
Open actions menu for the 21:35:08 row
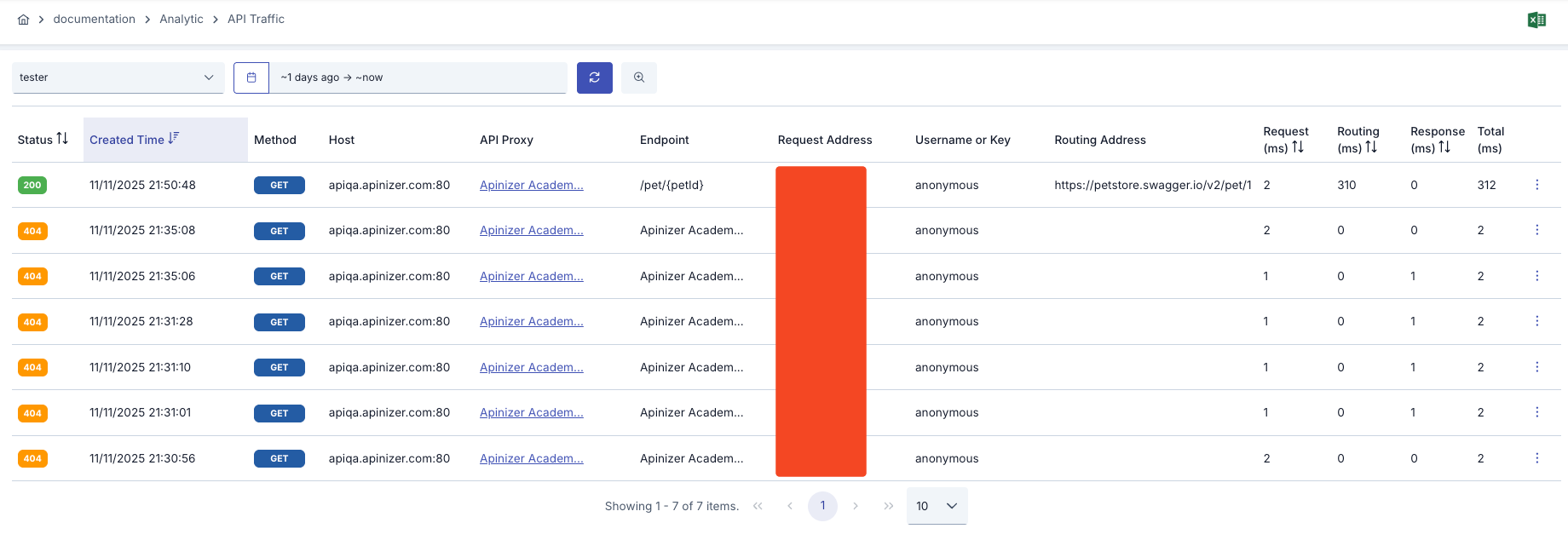click(1536, 230)
